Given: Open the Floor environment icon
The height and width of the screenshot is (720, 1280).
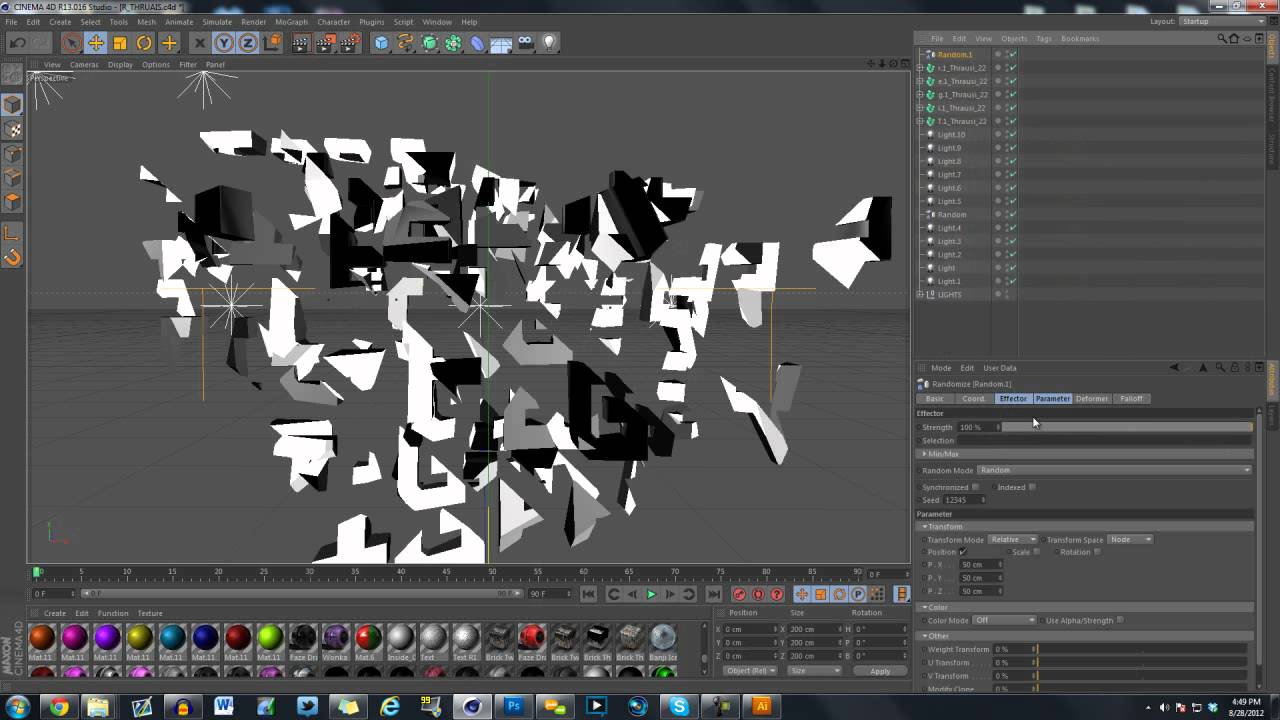Looking at the screenshot, I should point(501,43).
